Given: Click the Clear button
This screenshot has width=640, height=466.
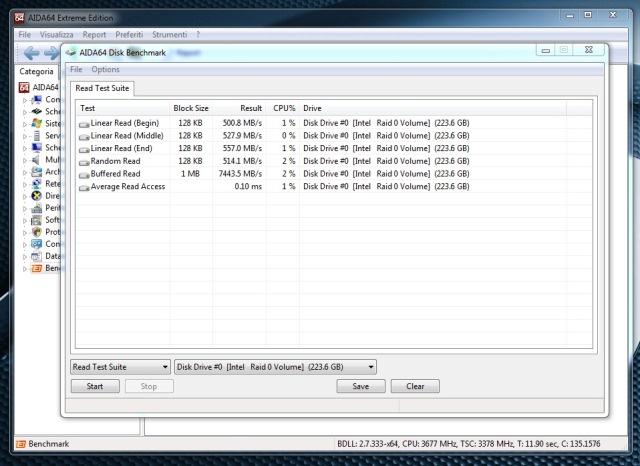Looking at the screenshot, I should [x=415, y=386].
